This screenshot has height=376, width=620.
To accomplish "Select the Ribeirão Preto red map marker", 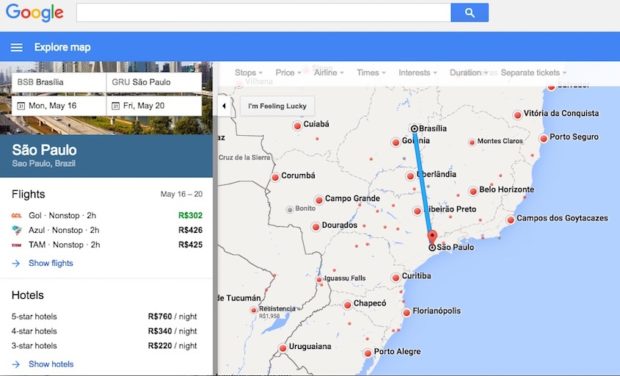I will [417, 211].
